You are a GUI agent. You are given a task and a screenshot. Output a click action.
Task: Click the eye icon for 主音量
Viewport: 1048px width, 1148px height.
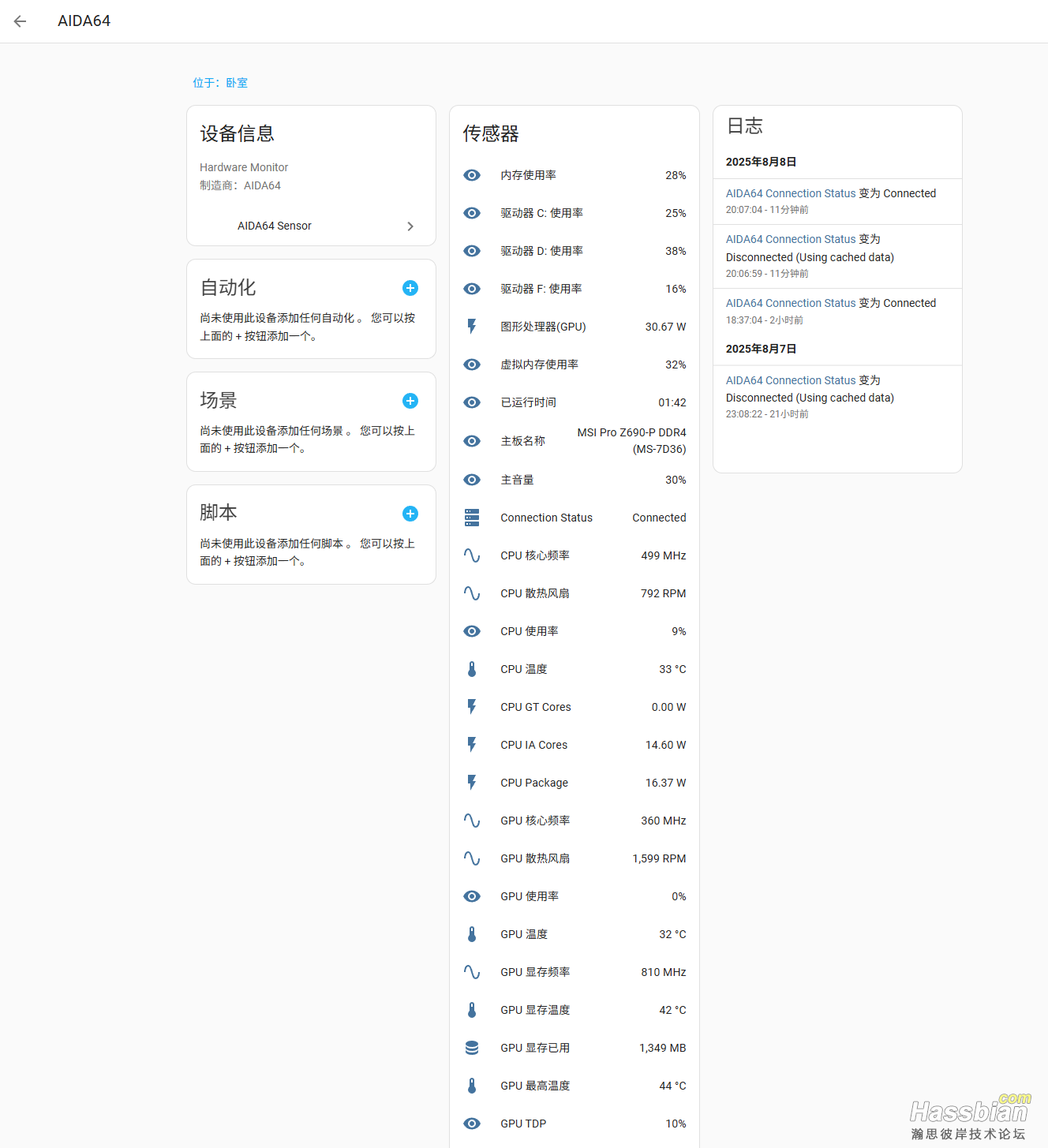coord(472,480)
